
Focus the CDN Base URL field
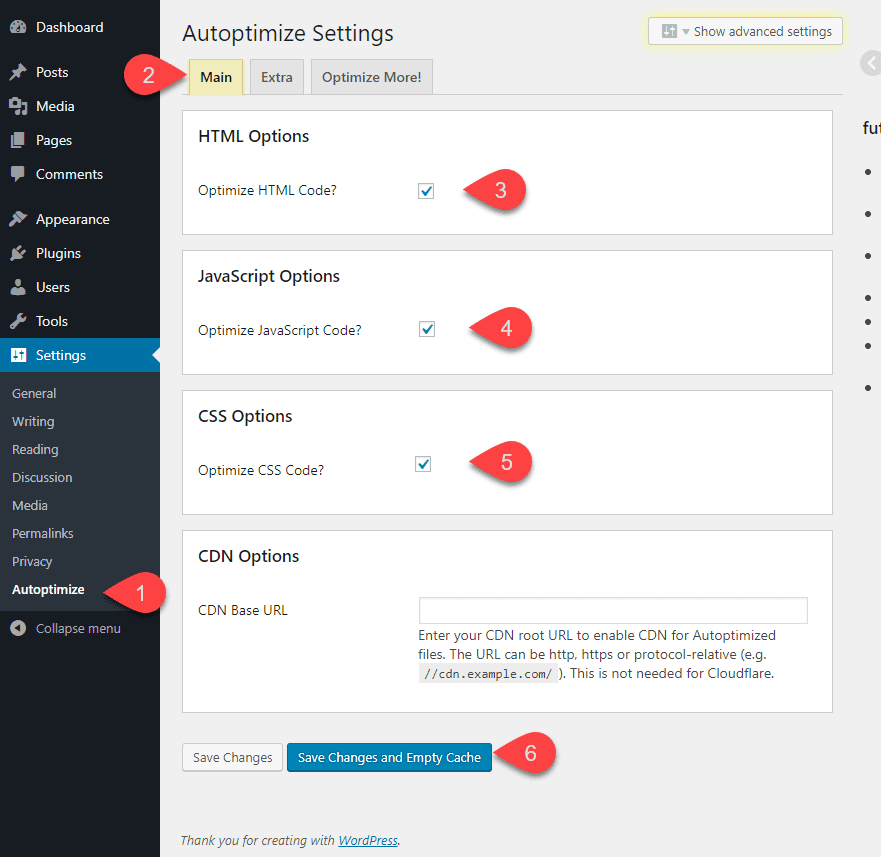612,610
